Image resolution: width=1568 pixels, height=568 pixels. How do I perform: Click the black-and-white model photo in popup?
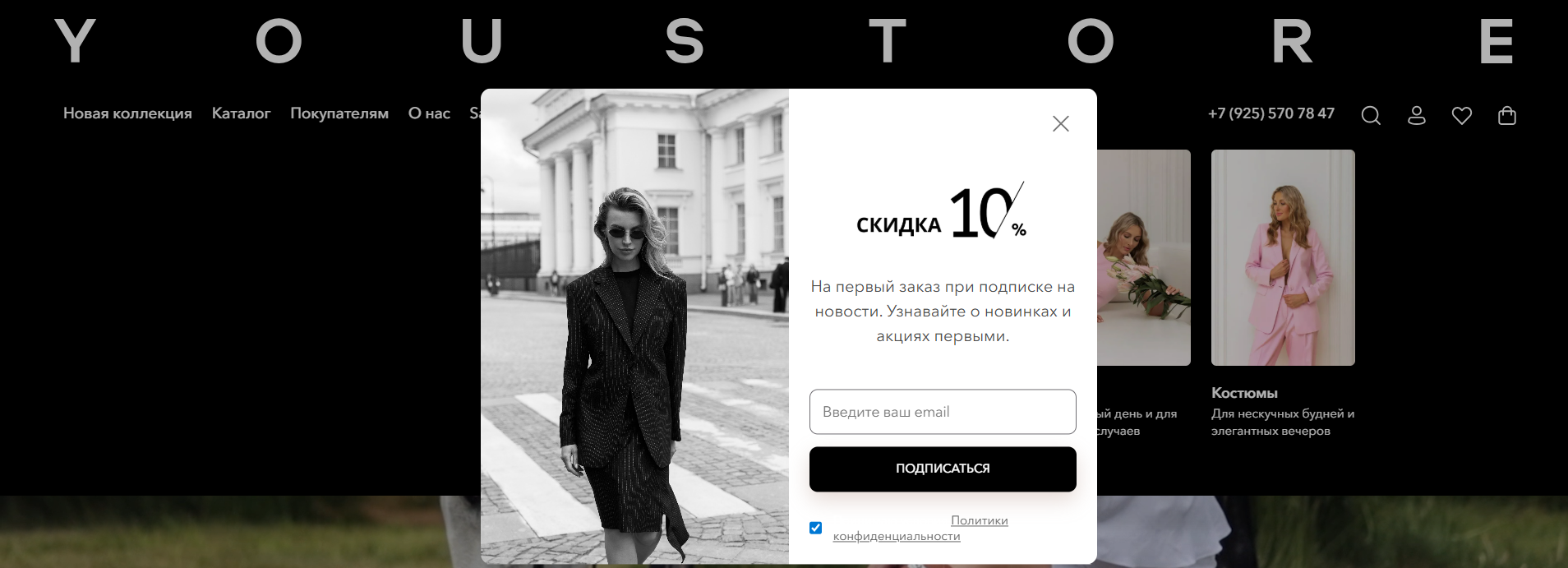coord(634,326)
